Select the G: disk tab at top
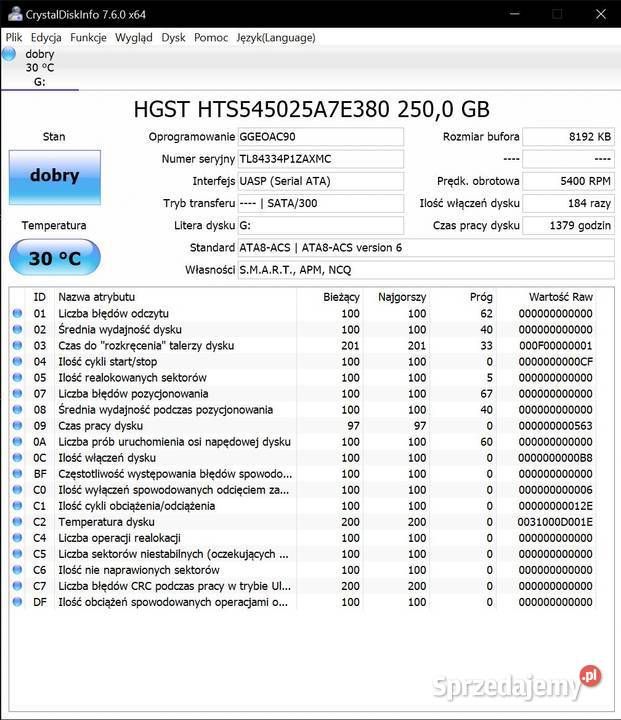621x720 pixels. [x=40, y=68]
